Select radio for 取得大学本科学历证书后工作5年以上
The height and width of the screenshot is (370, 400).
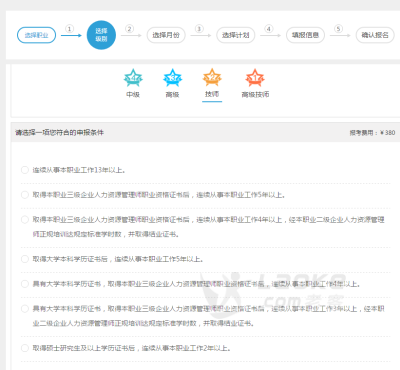[x=25, y=259]
